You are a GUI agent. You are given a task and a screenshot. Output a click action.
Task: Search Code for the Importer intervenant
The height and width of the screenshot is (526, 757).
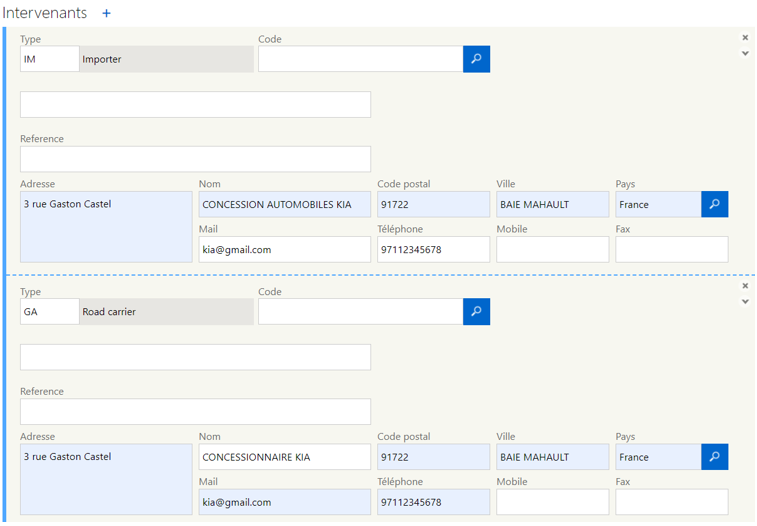coord(476,59)
